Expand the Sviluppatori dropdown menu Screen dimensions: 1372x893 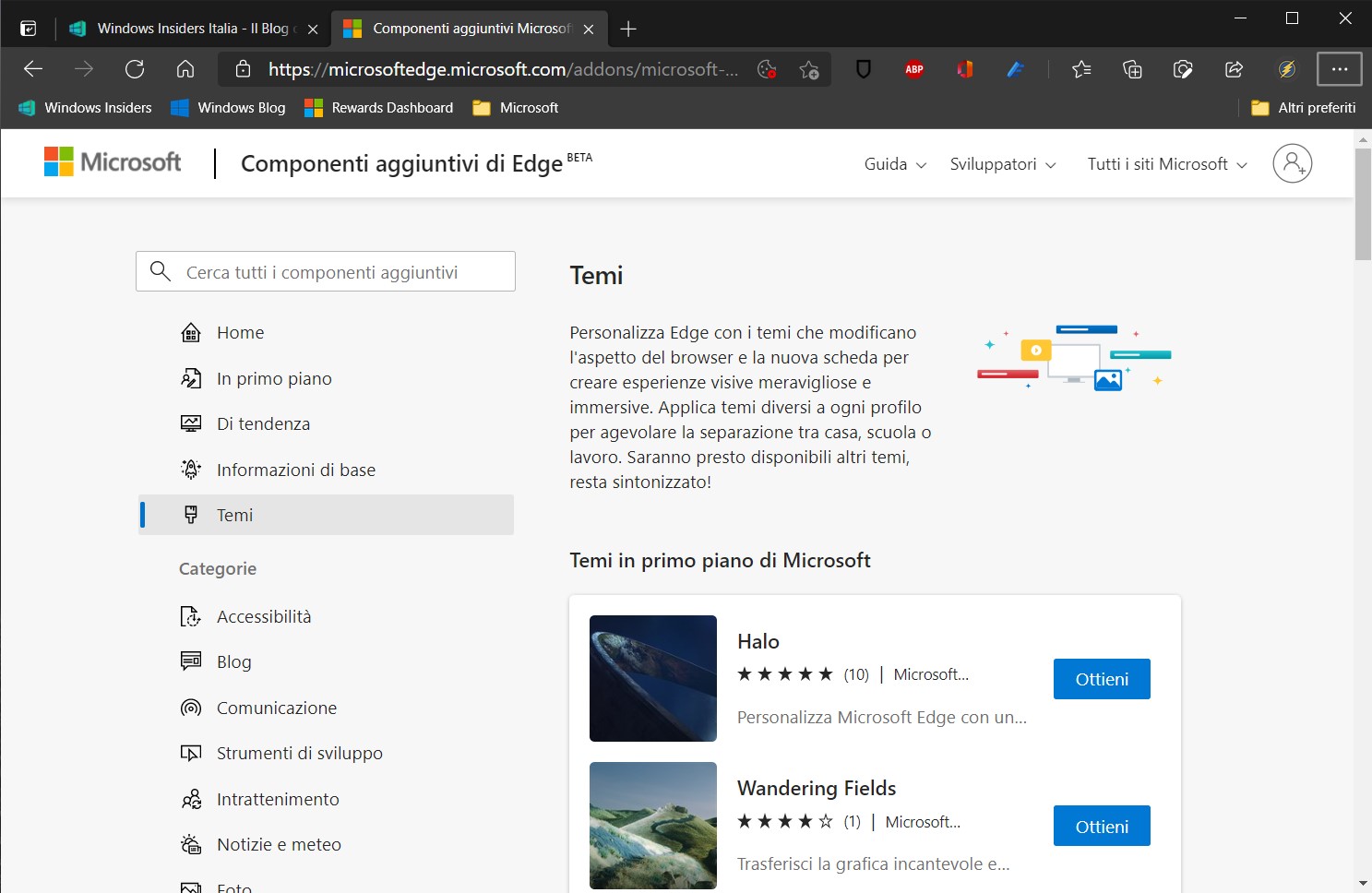pyautogui.click(x=1003, y=164)
